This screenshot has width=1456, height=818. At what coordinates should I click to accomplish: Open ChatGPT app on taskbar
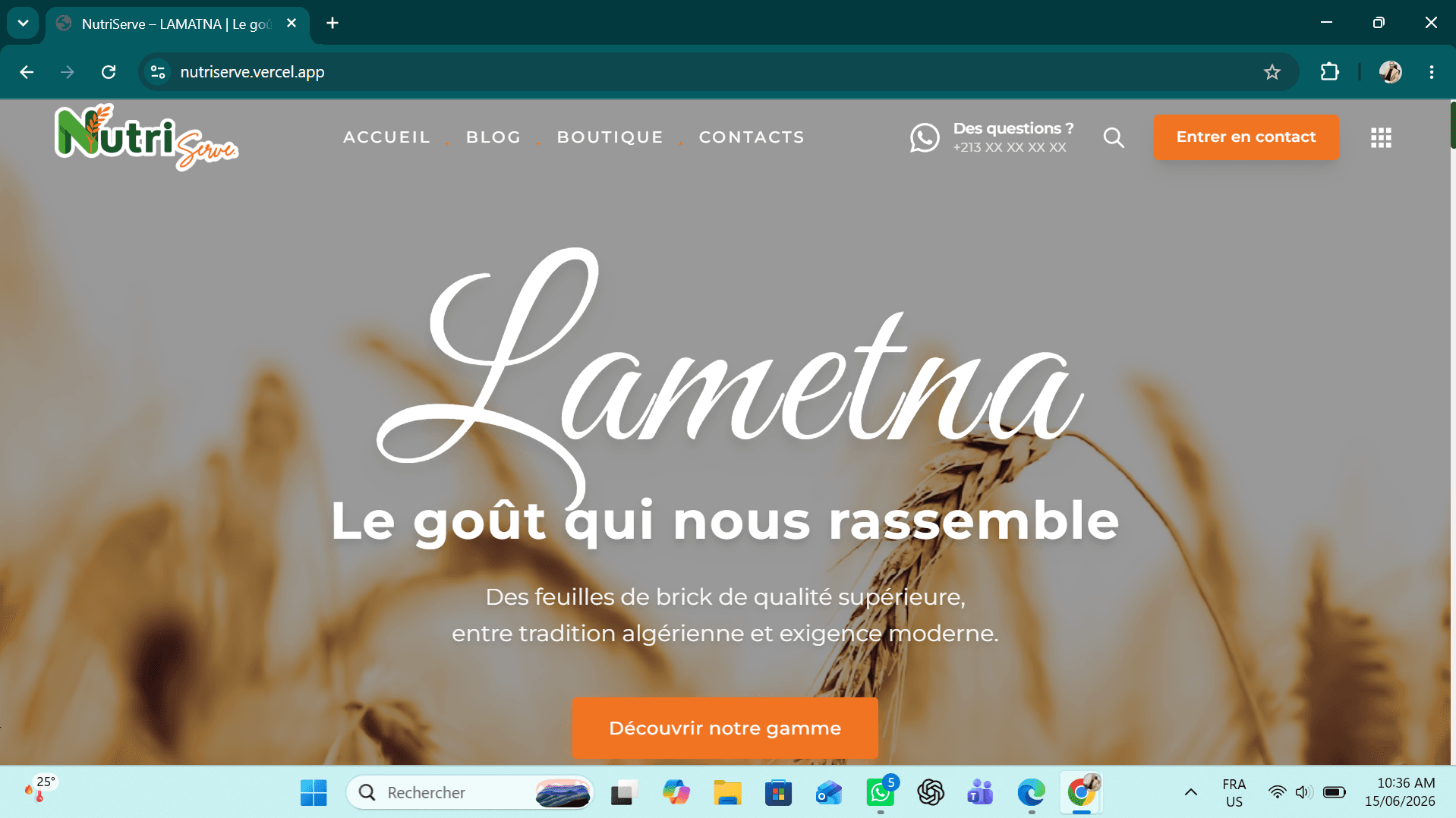click(931, 793)
